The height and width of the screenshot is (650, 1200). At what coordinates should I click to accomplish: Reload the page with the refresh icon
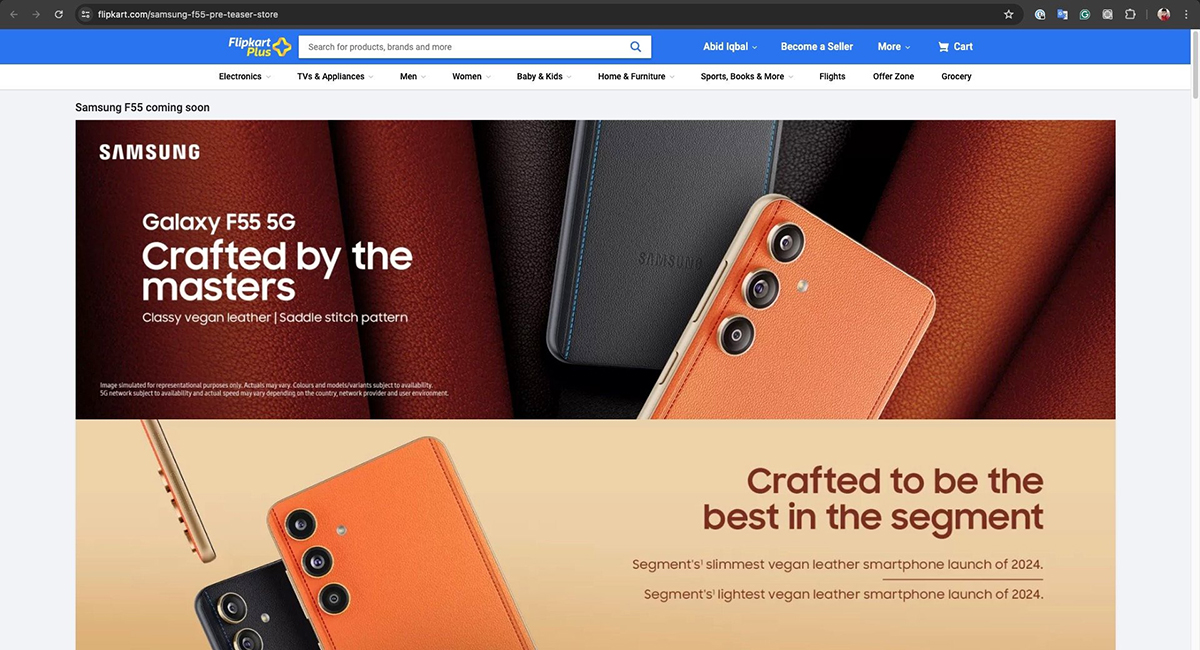59,14
